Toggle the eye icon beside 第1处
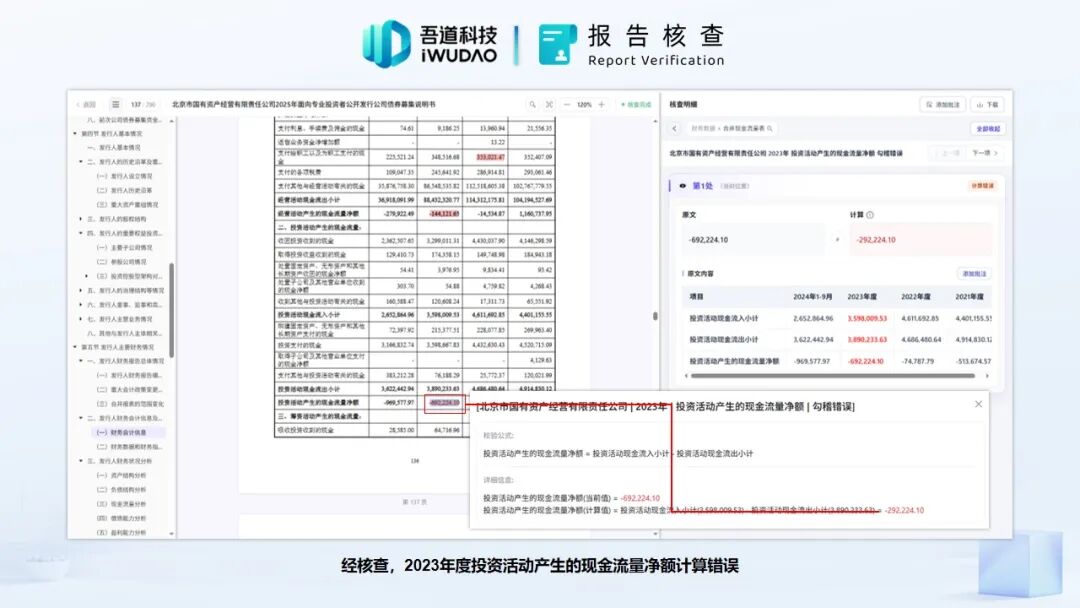This screenshot has height=608, width=1080. 683,186
